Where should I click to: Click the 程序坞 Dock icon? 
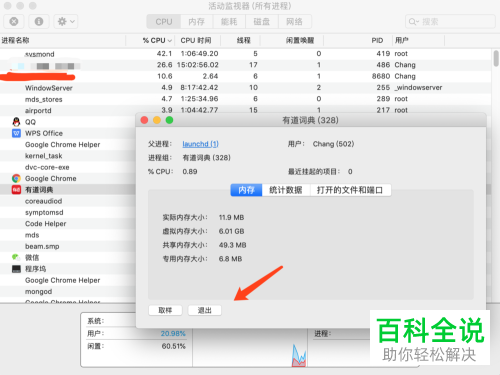(x=16, y=269)
